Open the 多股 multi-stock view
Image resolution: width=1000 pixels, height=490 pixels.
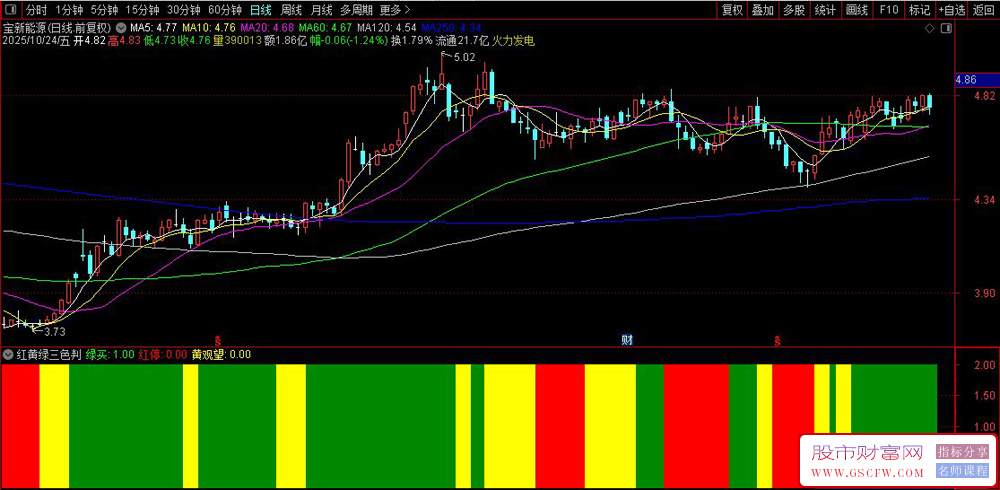click(794, 10)
